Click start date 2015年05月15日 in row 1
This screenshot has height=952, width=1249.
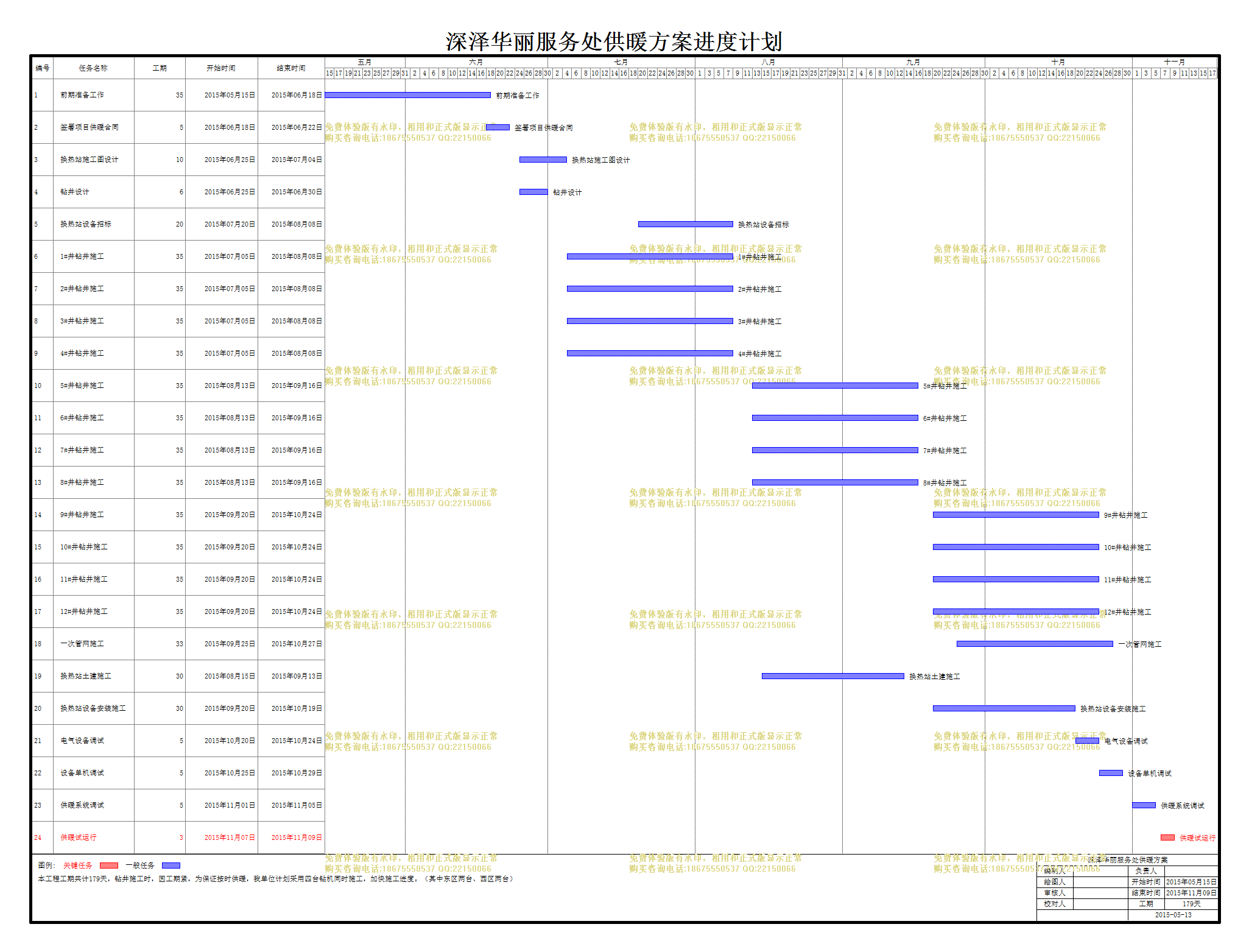point(230,95)
